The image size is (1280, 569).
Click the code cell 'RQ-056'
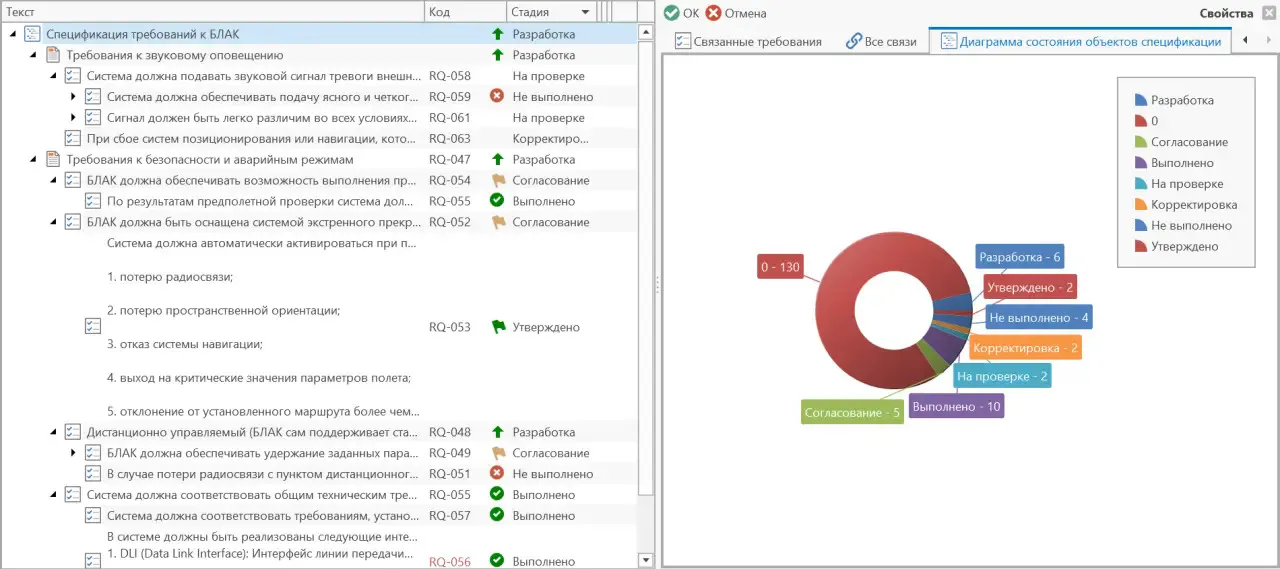[450, 562]
